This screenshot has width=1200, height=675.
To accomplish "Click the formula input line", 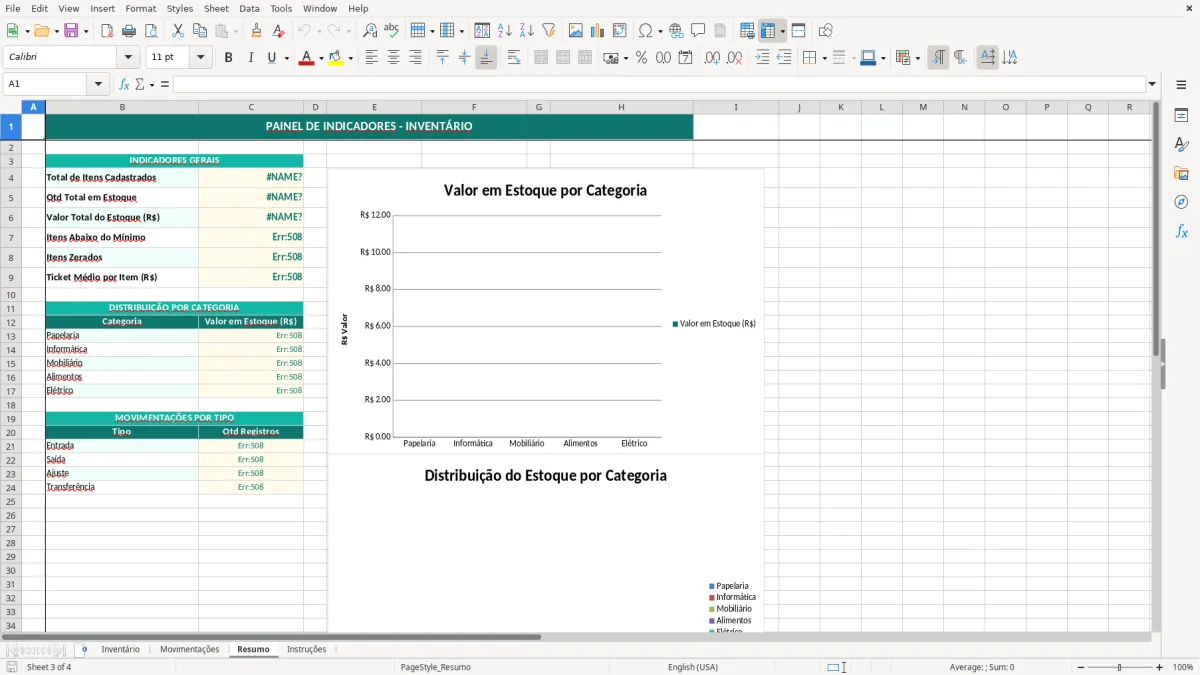I will click(x=659, y=84).
